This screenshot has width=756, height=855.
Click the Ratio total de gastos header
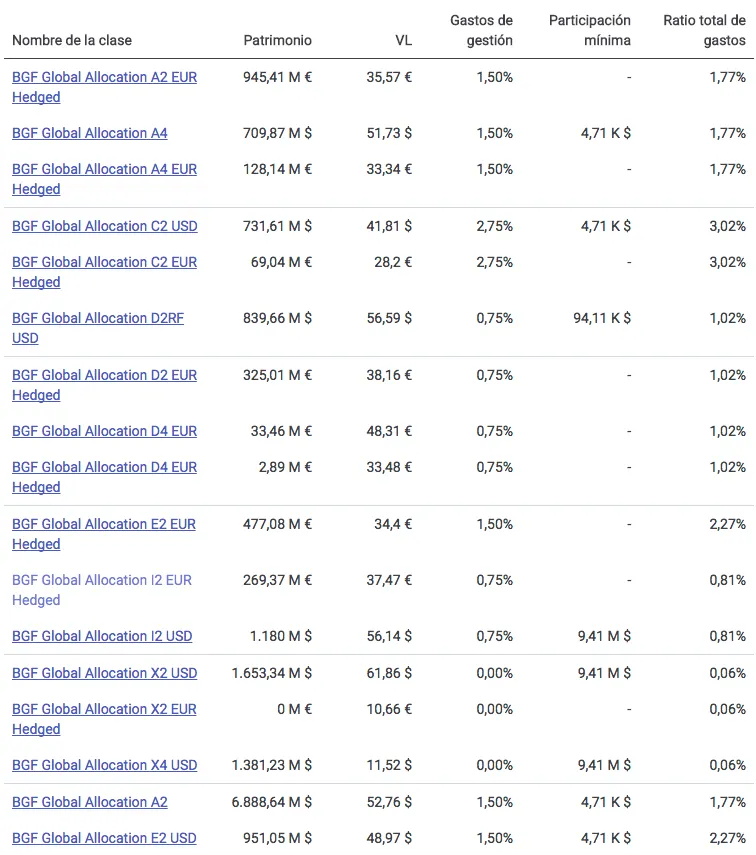click(x=704, y=30)
